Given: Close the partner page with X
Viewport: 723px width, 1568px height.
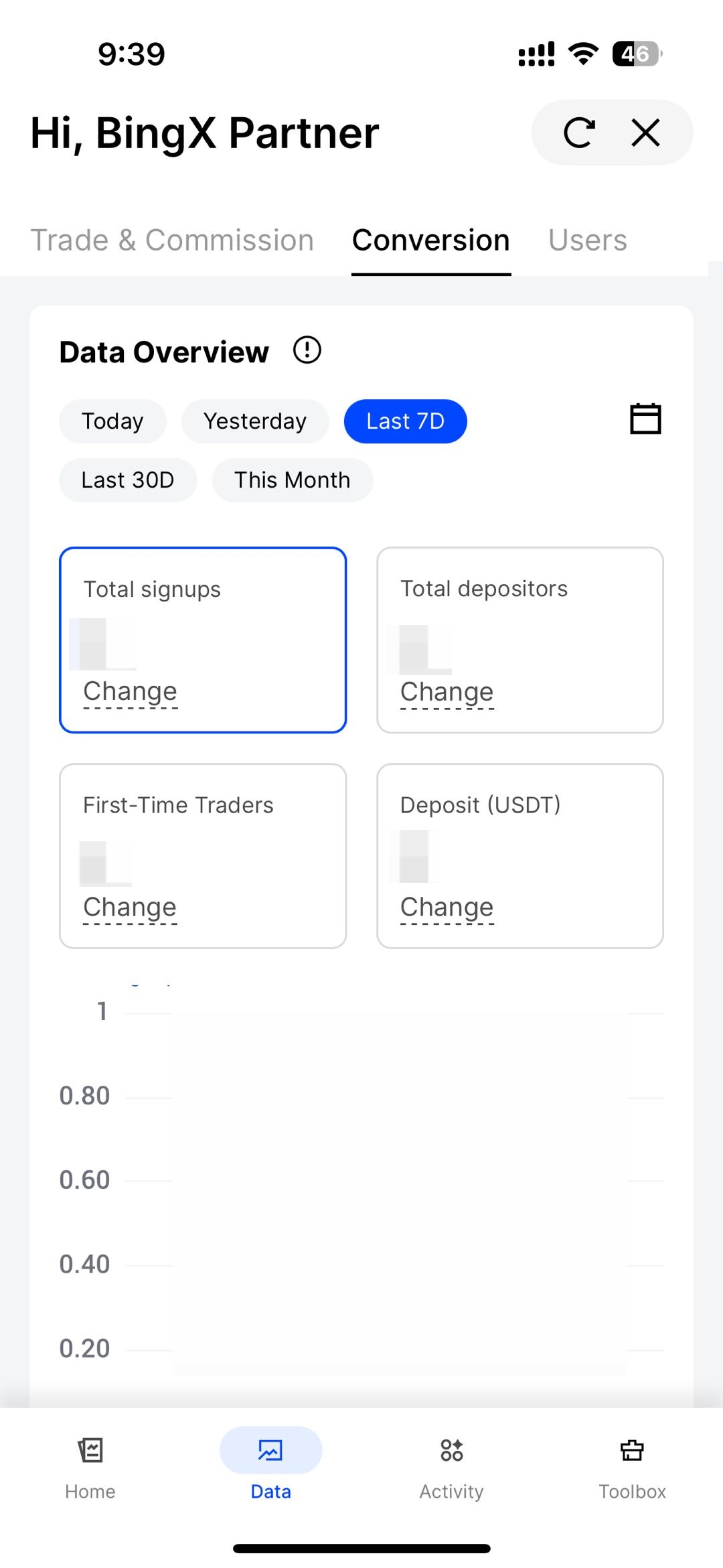Looking at the screenshot, I should (x=646, y=133).
